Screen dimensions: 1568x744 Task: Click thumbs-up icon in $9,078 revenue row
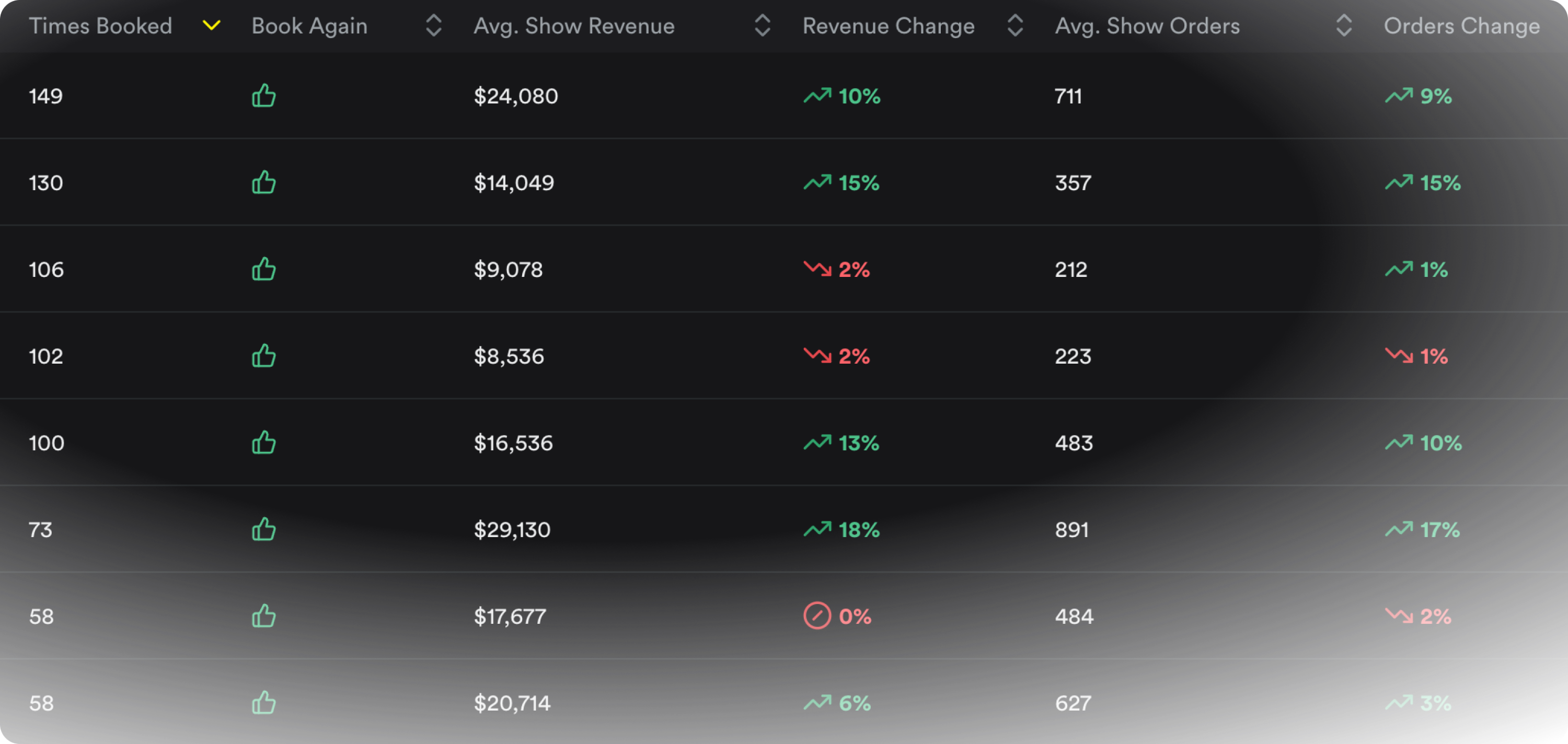[x=263, y=269]
